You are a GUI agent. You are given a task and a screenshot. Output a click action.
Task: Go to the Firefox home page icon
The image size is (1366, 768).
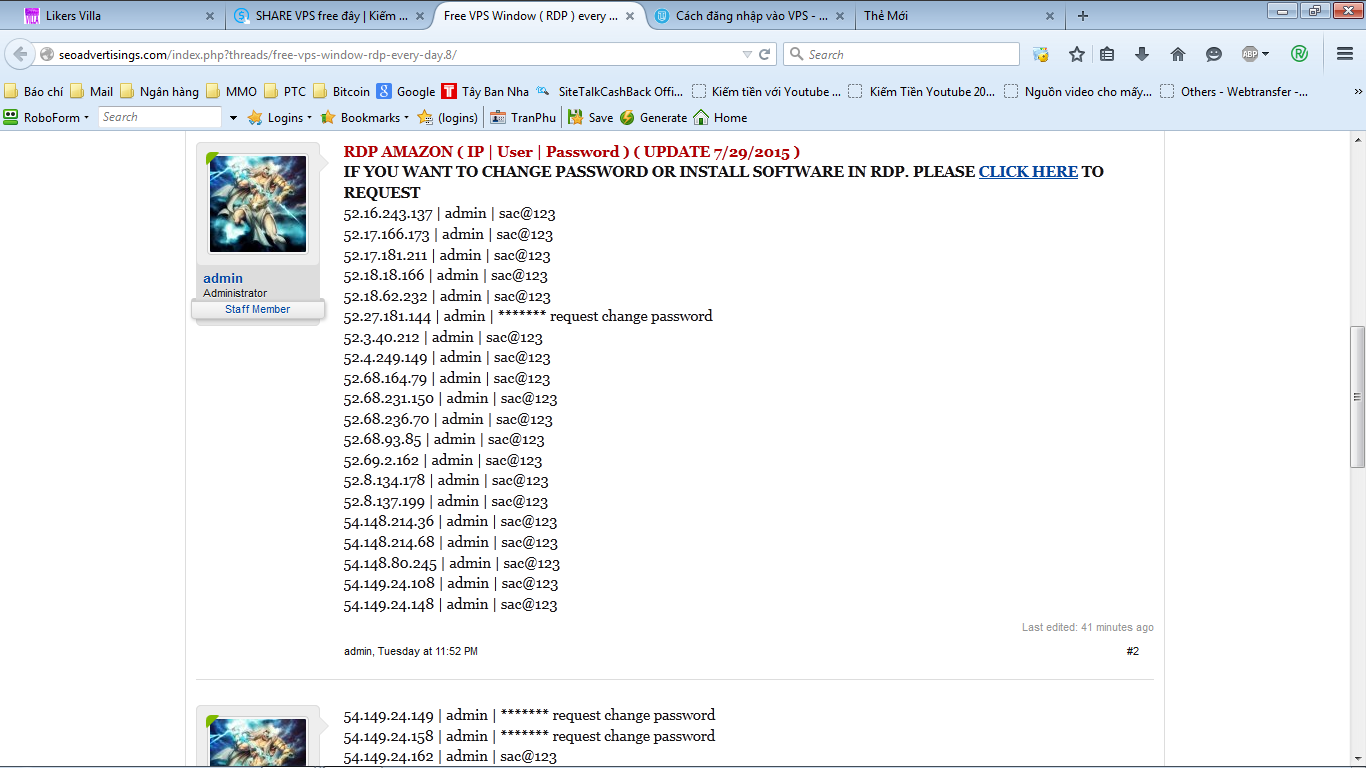pos(1178,54)
